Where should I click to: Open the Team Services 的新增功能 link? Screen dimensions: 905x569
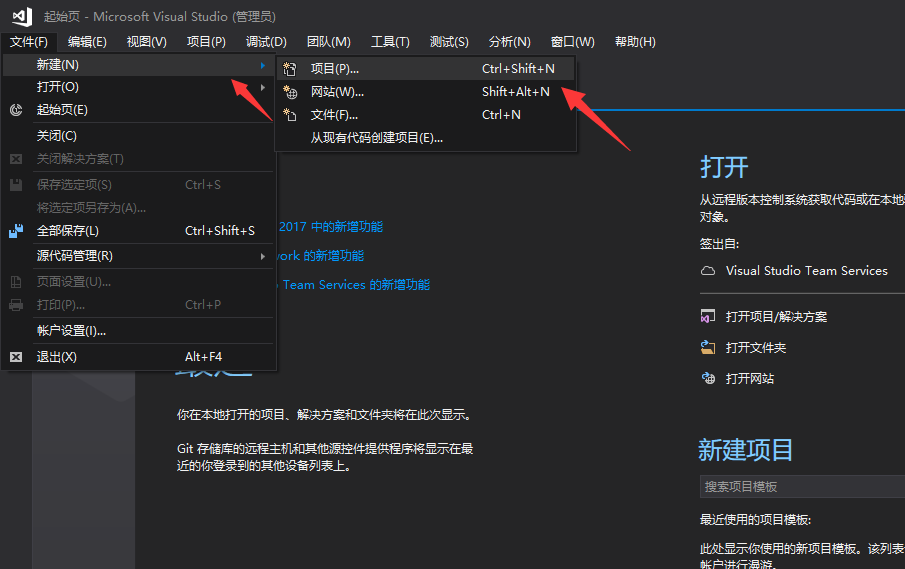[355, 285]
